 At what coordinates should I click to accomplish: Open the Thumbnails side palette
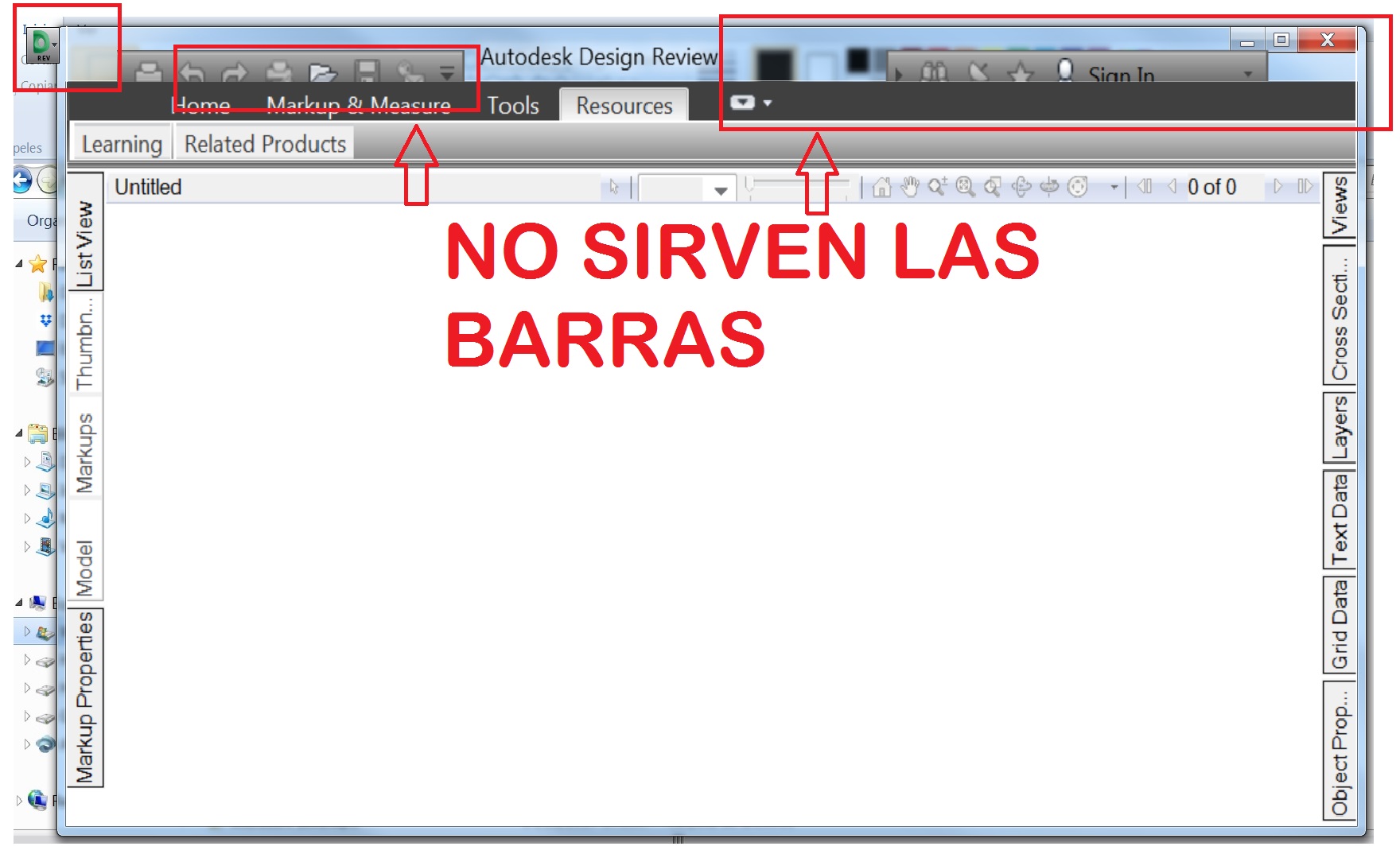click(x=85, y=343)
